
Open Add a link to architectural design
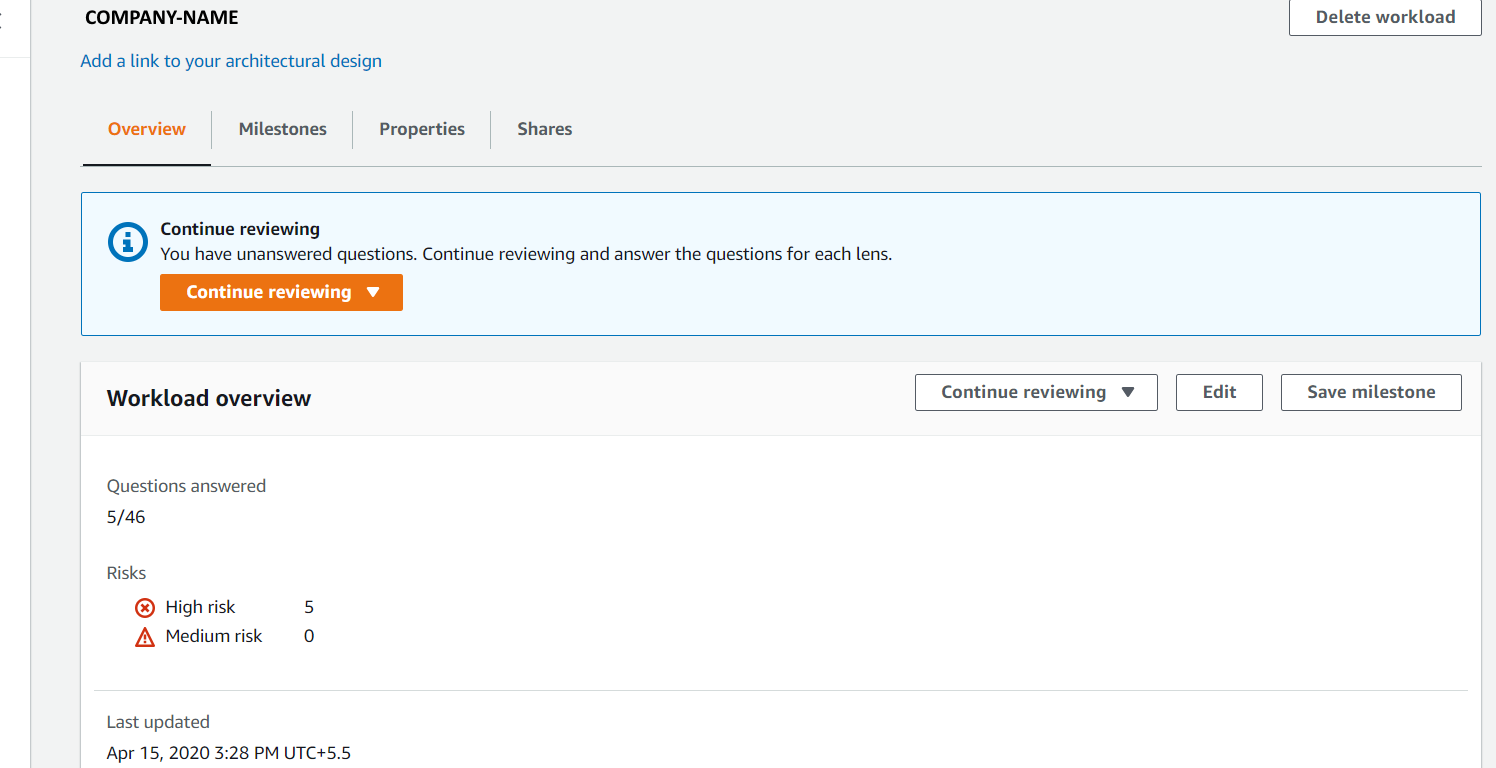(231, 61)
